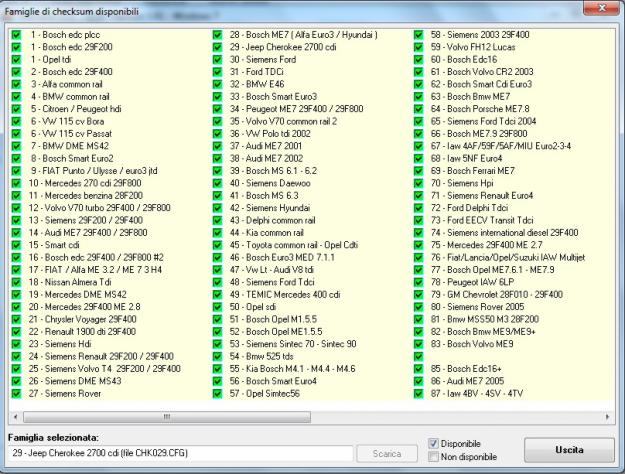Select '79 - GM Chevrolet 28F010 - 29F400'
625x474 pixels.
coord(497,294)
